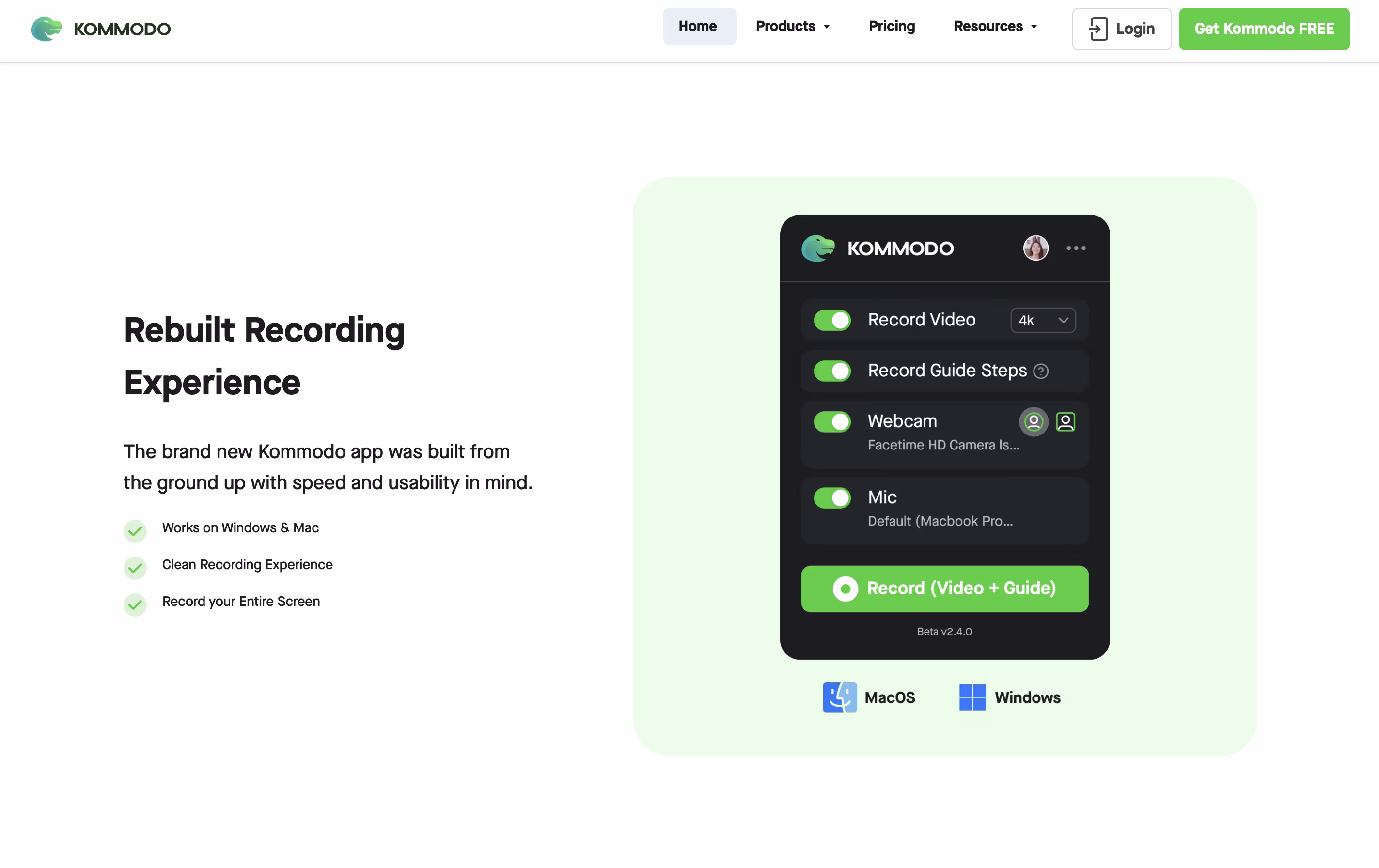Click the Login button

coord(1121,29)
